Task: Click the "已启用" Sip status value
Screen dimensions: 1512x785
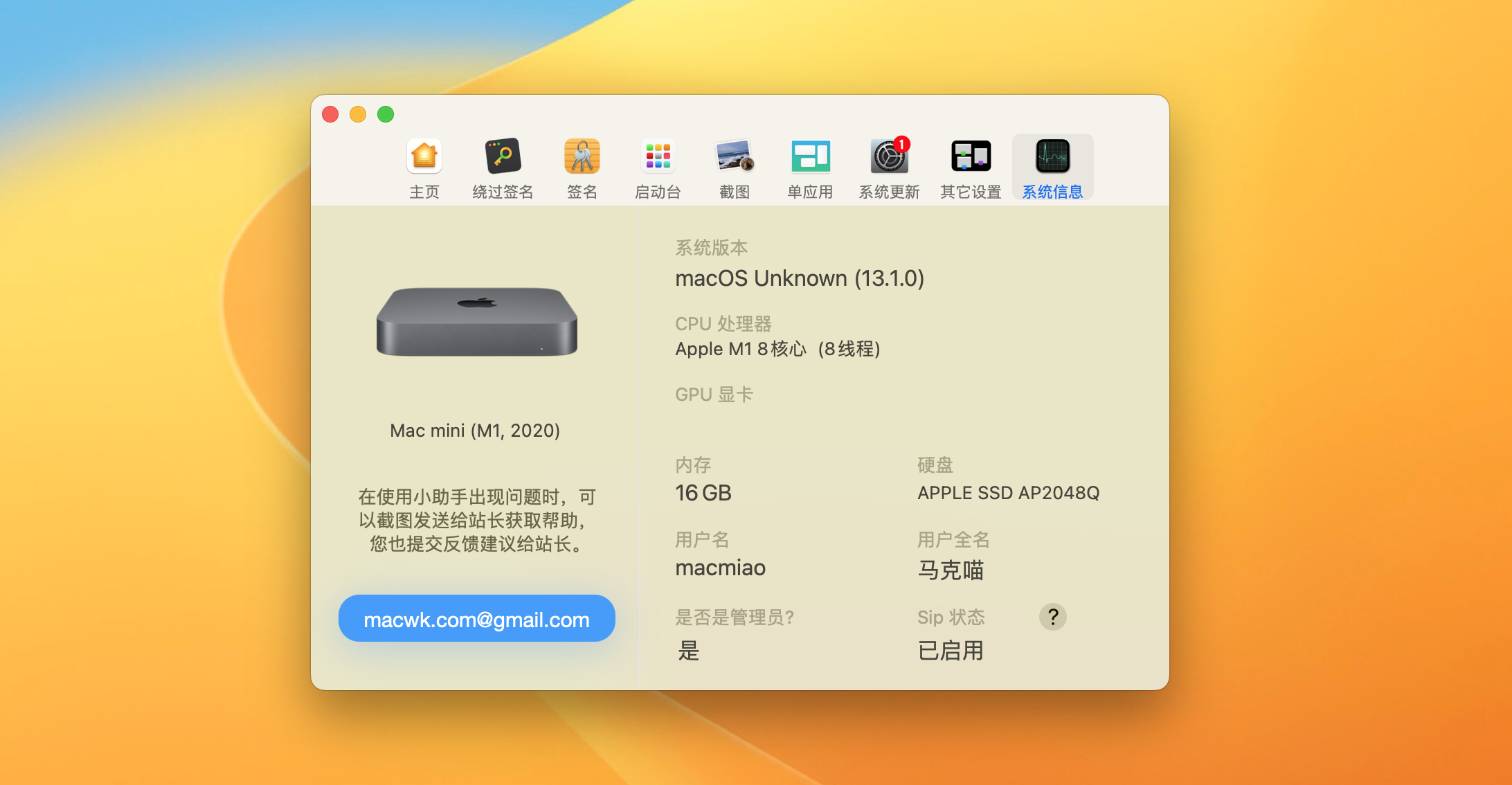Action: 951,650
